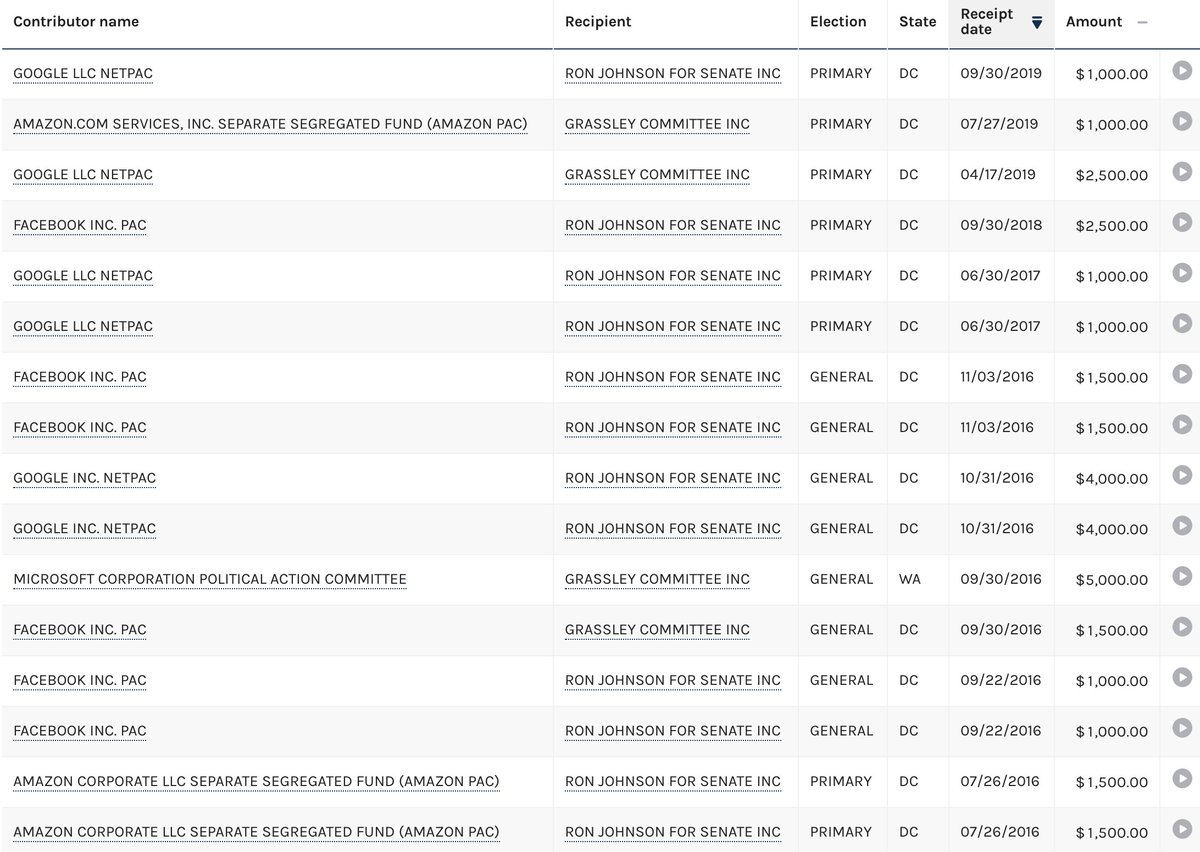
Task: Select the receipt date 04/17/2019
Action: click(x=999, y=175)
